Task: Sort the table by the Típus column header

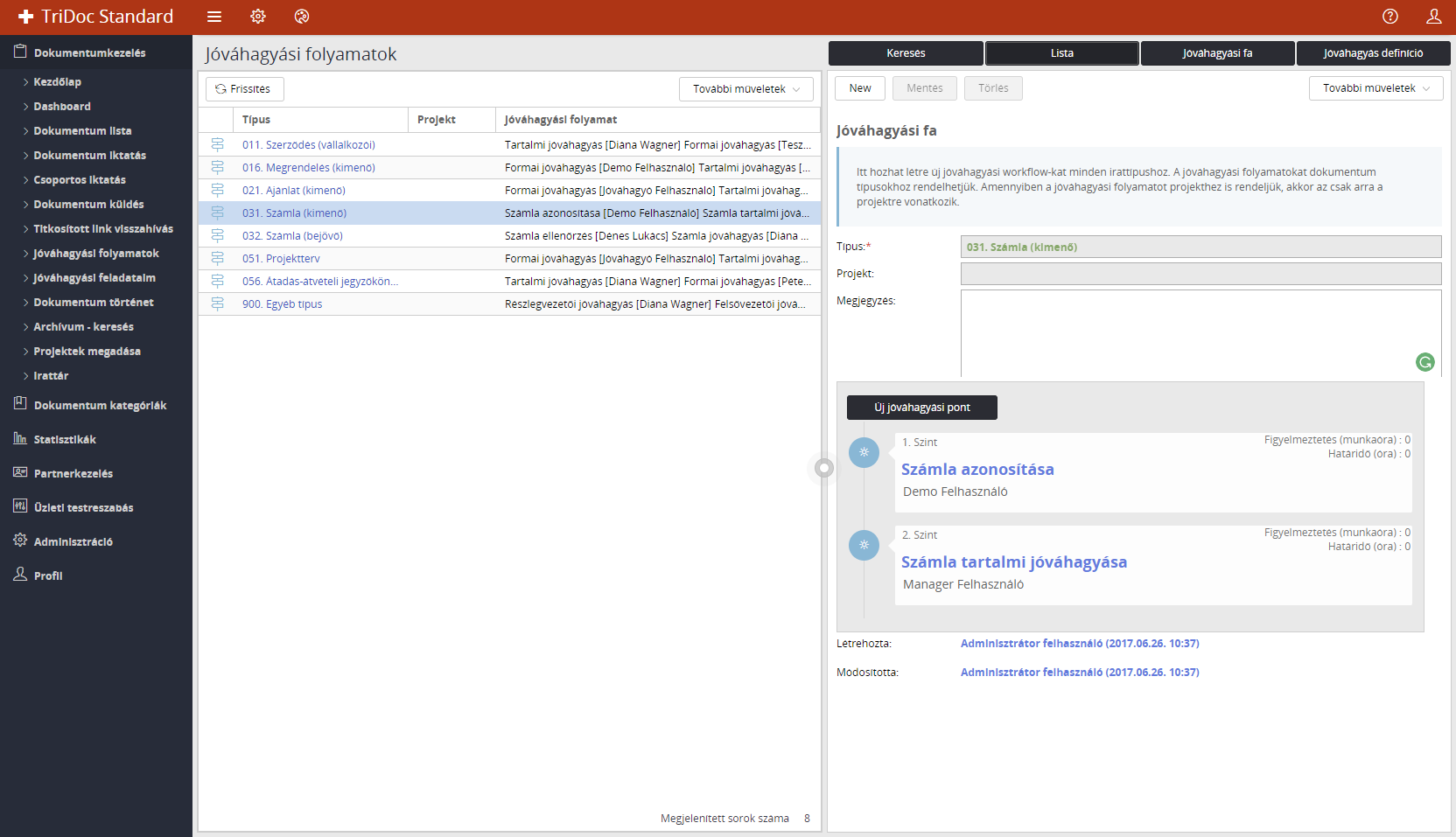Action: tap(320, 120)
